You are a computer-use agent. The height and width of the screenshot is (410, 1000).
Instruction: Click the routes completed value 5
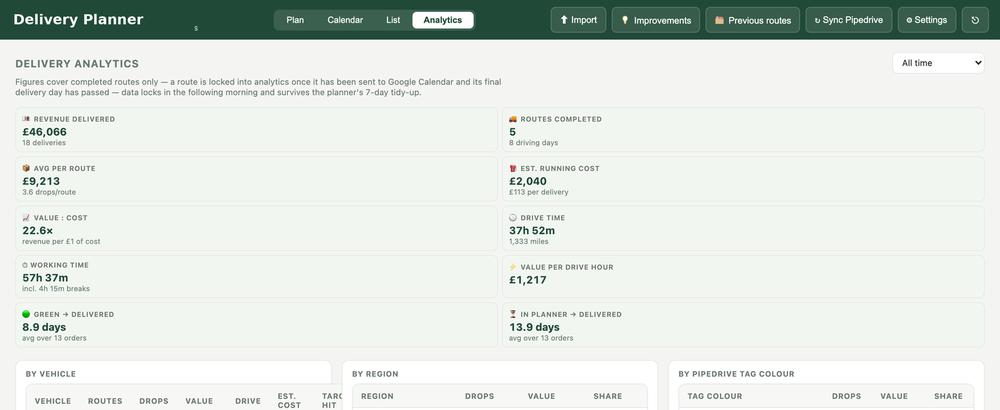(513, 132)
